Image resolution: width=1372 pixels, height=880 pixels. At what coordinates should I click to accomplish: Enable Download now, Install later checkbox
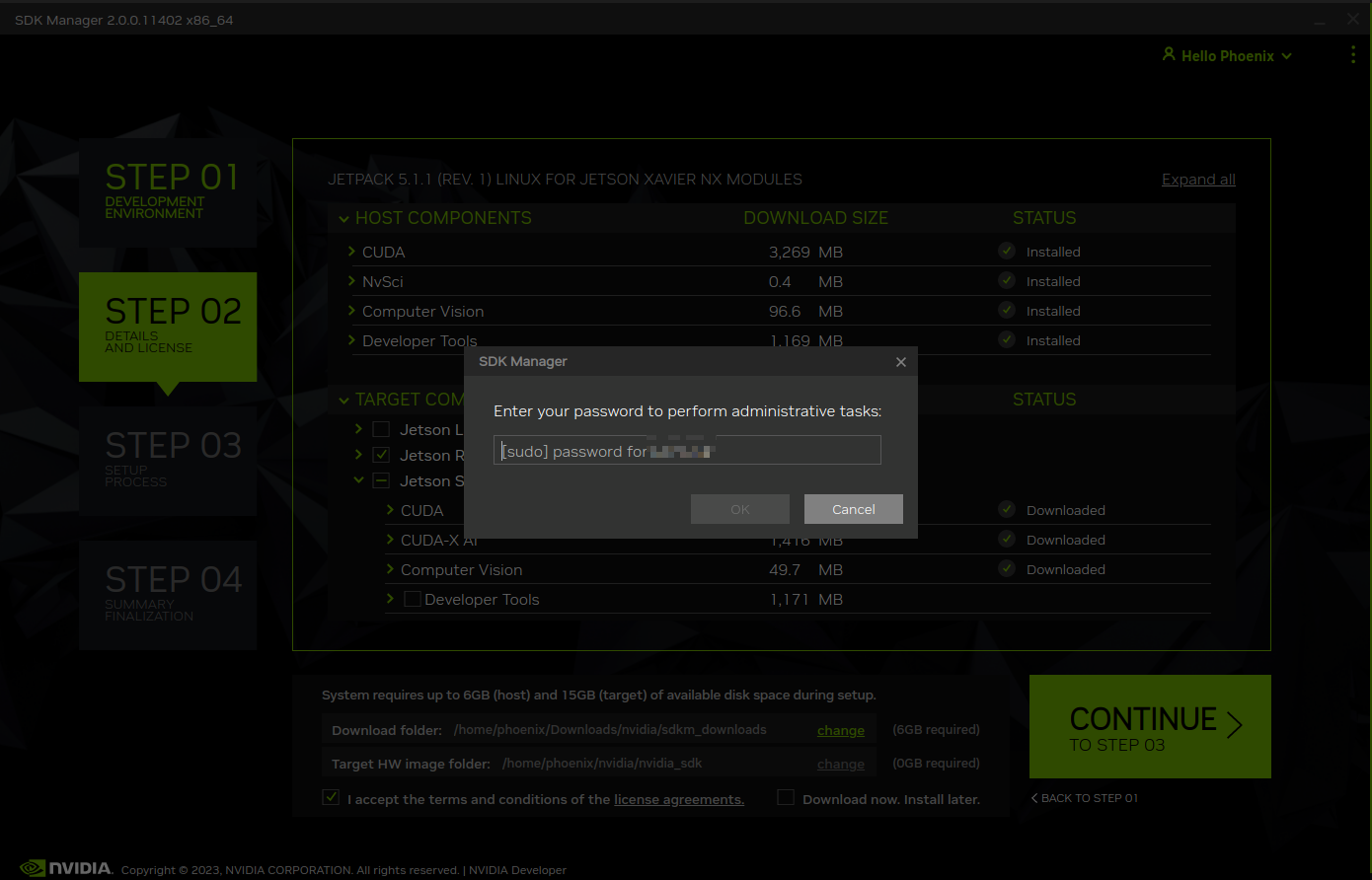pyautogui.click(x=786, y=797)
